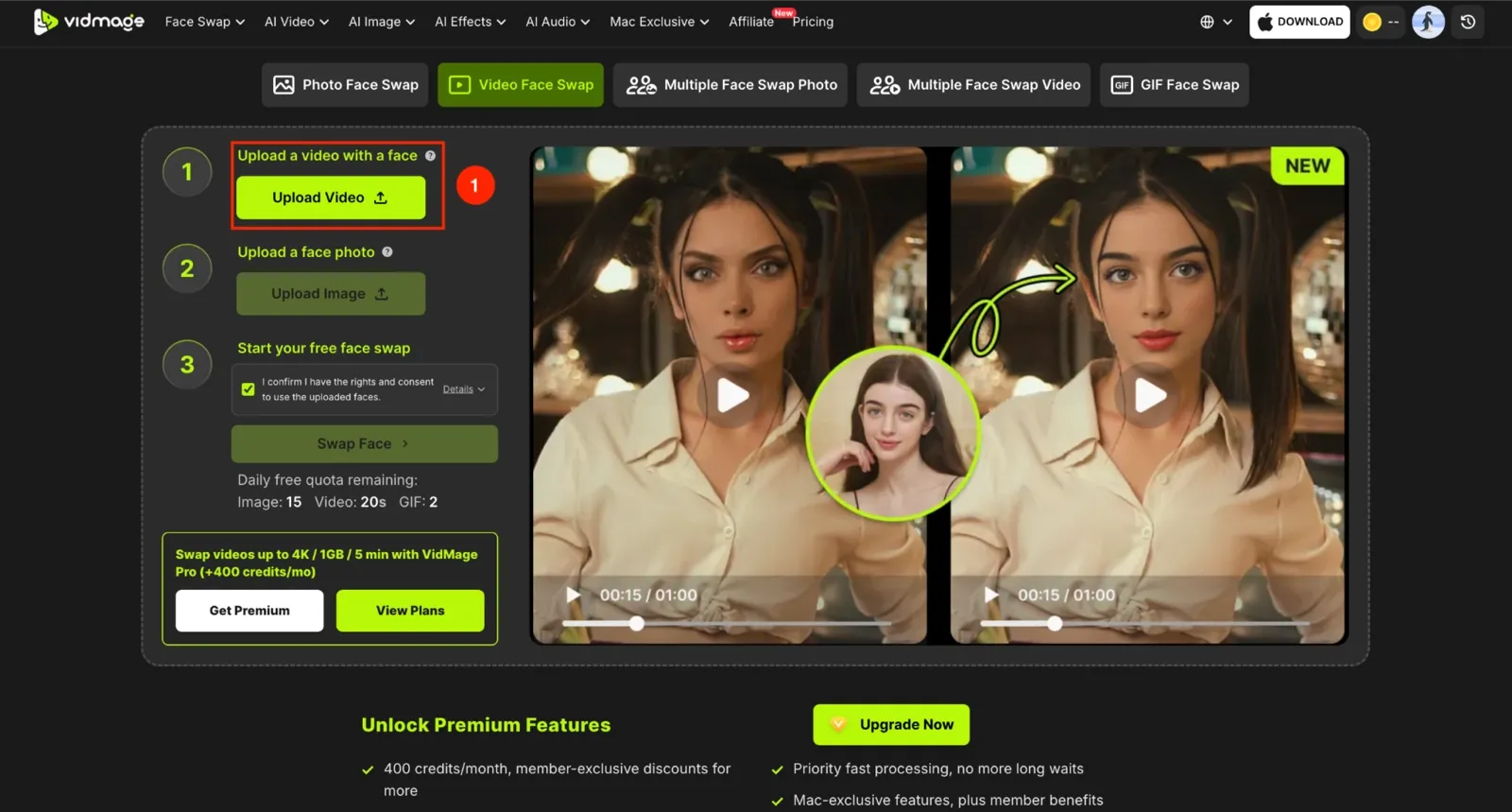Expand the AI Video dropdown
The image size is (1512, 812).
[x=296, y=22]
